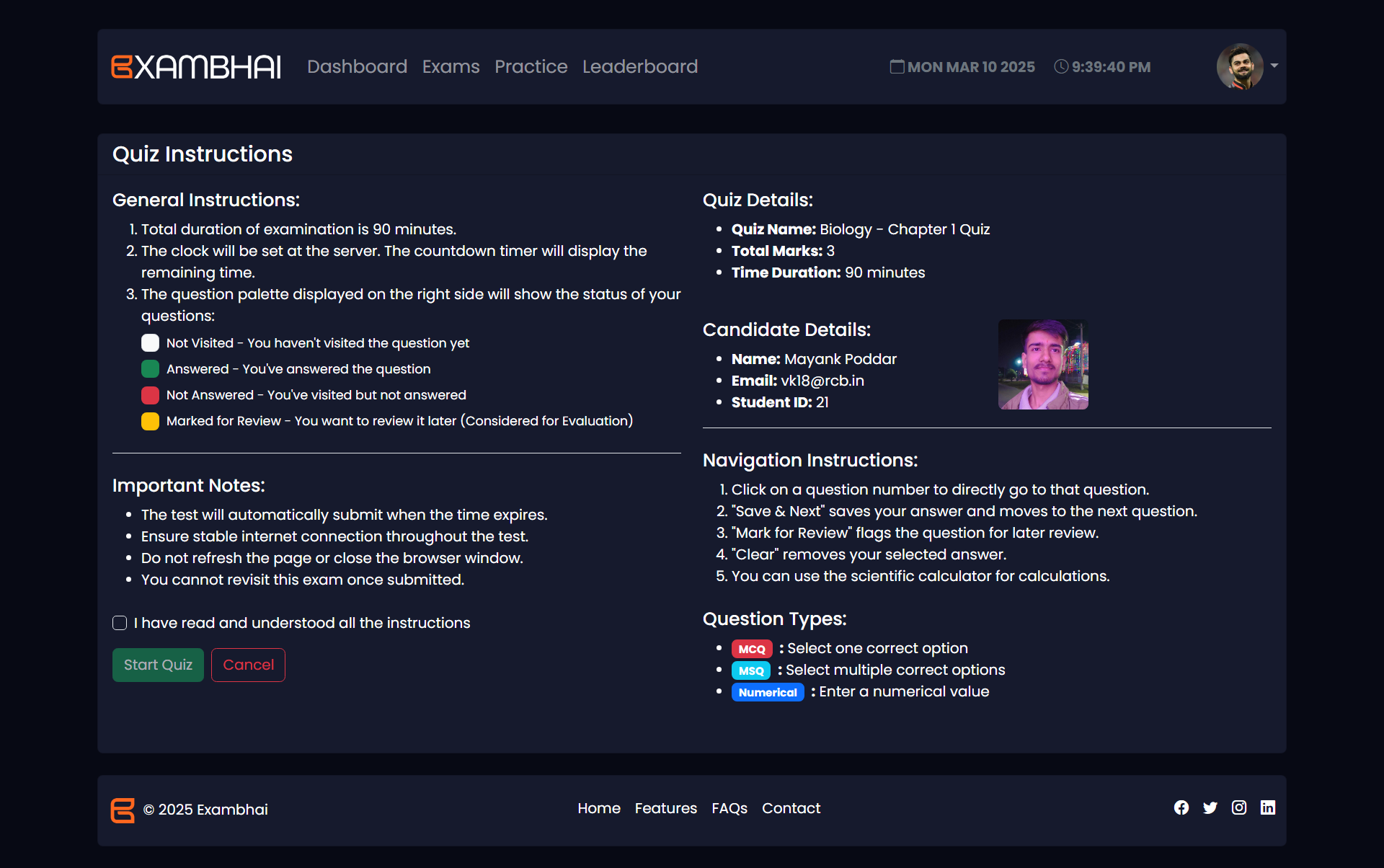The width and height of the screenshot is (1384, 868).
Task: Open the Contact footer link
Action: (791, 808)
